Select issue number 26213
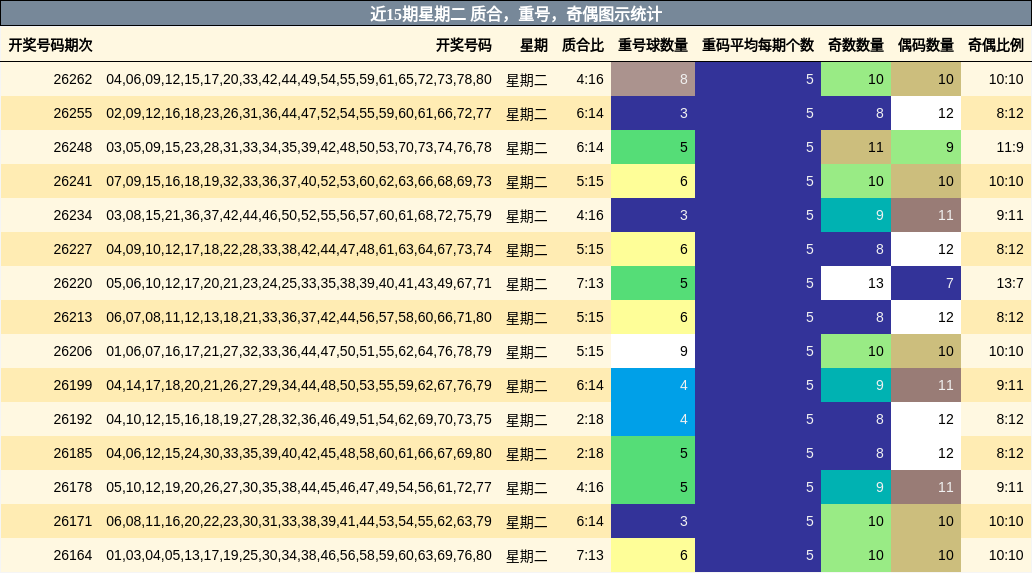The height and width of the screenshot is (573, 1032). pyautogui.click(x=73, y=317)
